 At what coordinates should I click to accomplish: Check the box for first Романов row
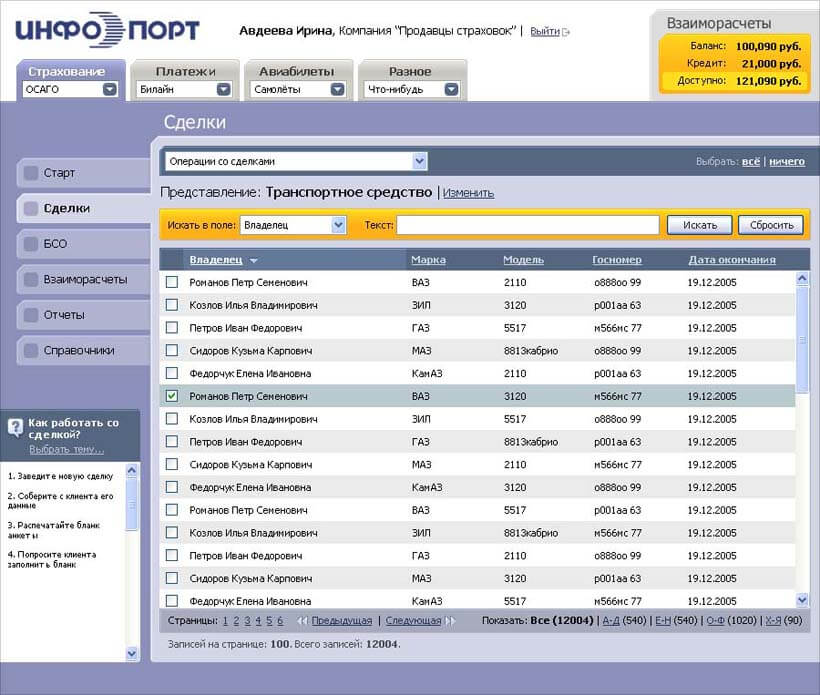(x=172, y=283)
